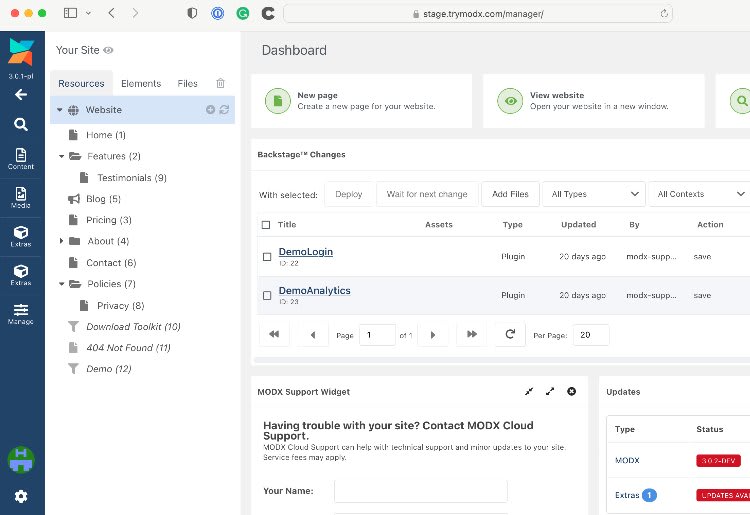Expand the About folder
Image resolution: width=750 pixels, height=515 pixels.
(x=61, y=241)
